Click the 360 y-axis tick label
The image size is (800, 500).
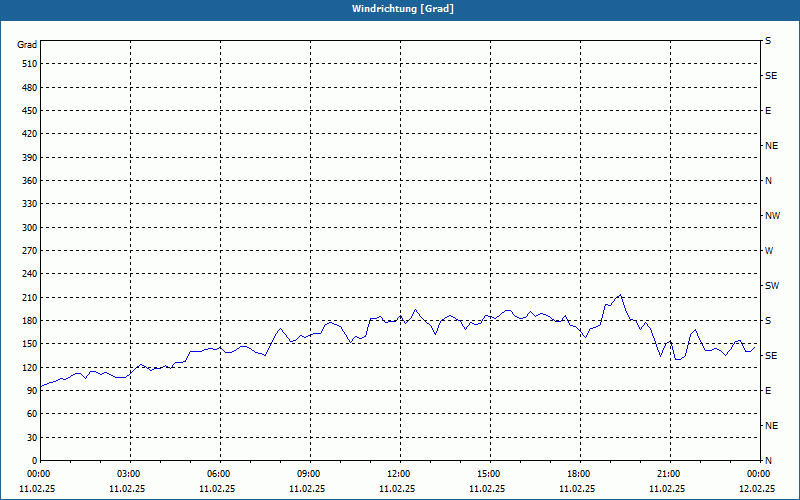[x=30, y=181]
